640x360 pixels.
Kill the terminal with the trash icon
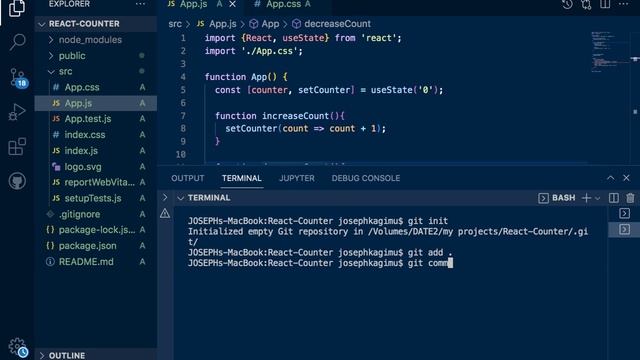(x=631, y=198)
